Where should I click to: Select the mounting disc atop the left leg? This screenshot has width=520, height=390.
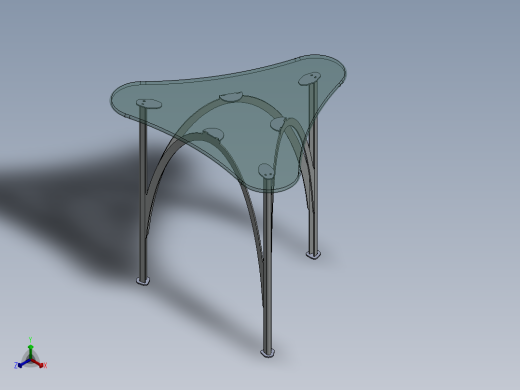[x=149, y=103]
